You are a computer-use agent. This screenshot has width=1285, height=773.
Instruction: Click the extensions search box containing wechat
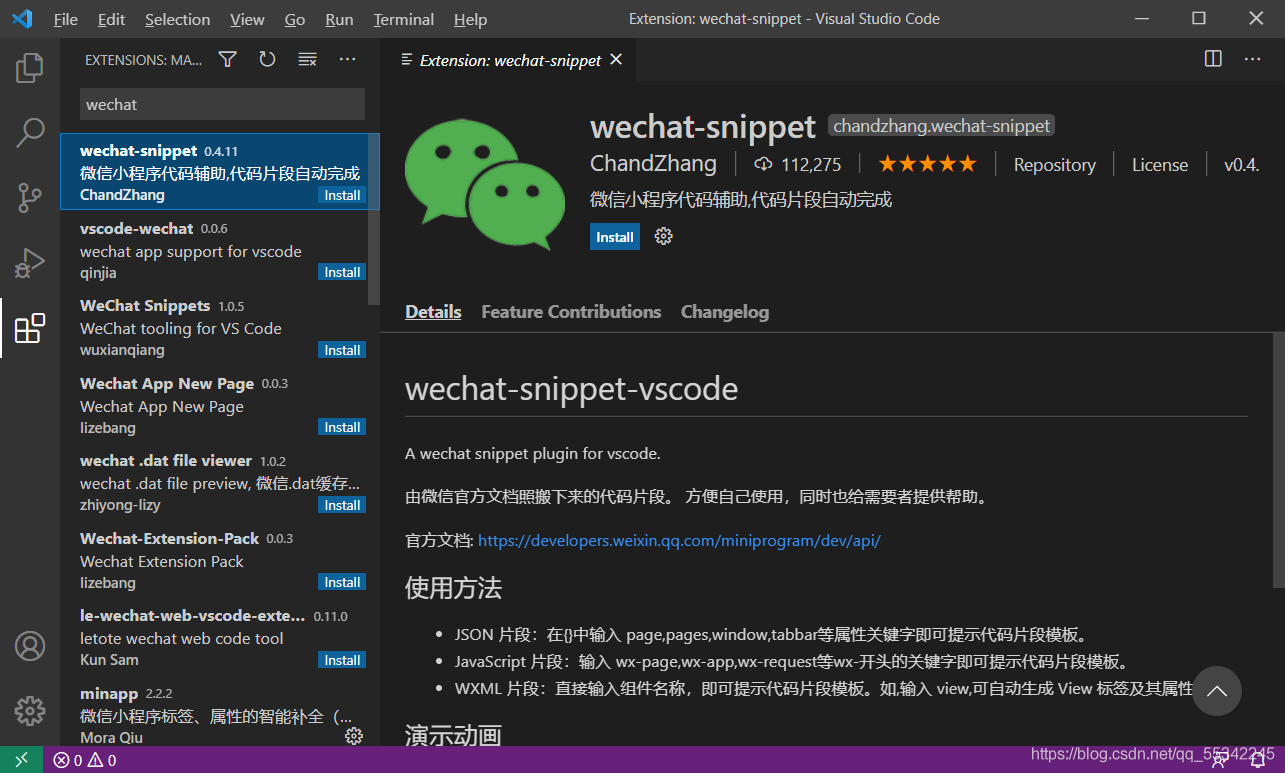[222, 104]
